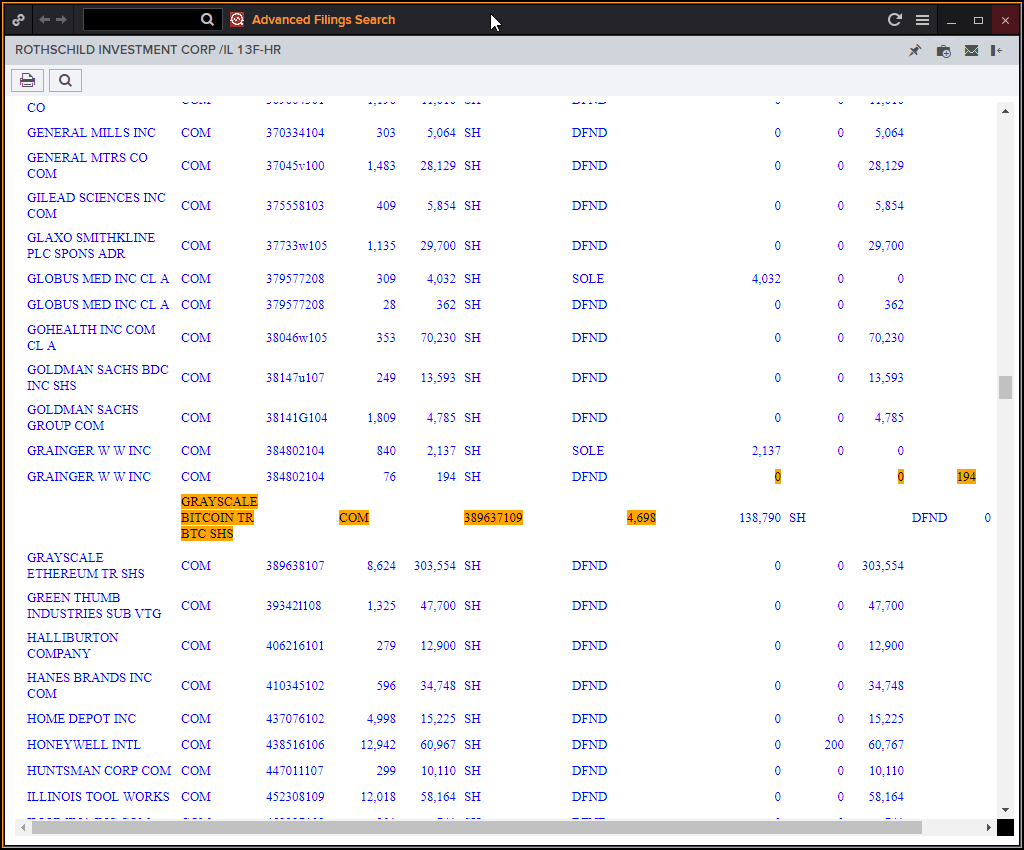
Task: Select GENERAL MILLS INC text
Action: (91, 133)
